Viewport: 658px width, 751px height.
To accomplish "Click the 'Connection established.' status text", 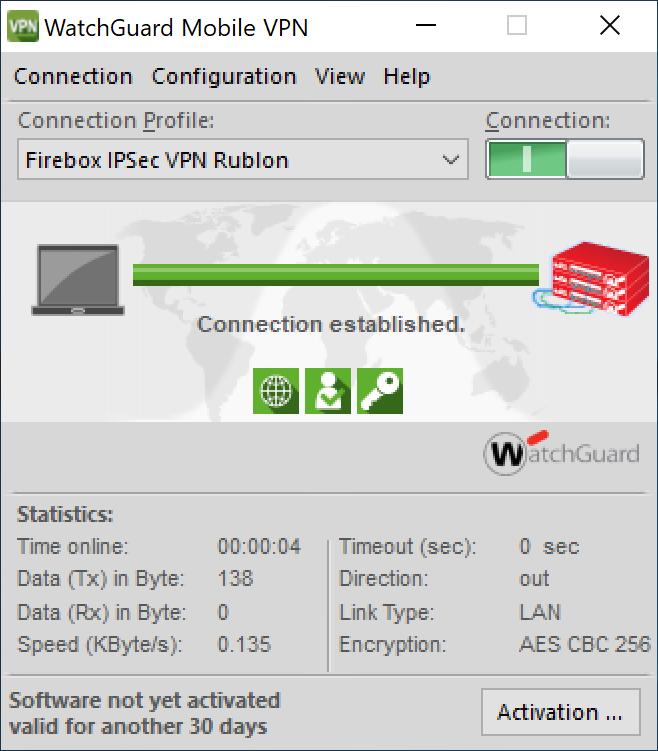I will (332, 324).
